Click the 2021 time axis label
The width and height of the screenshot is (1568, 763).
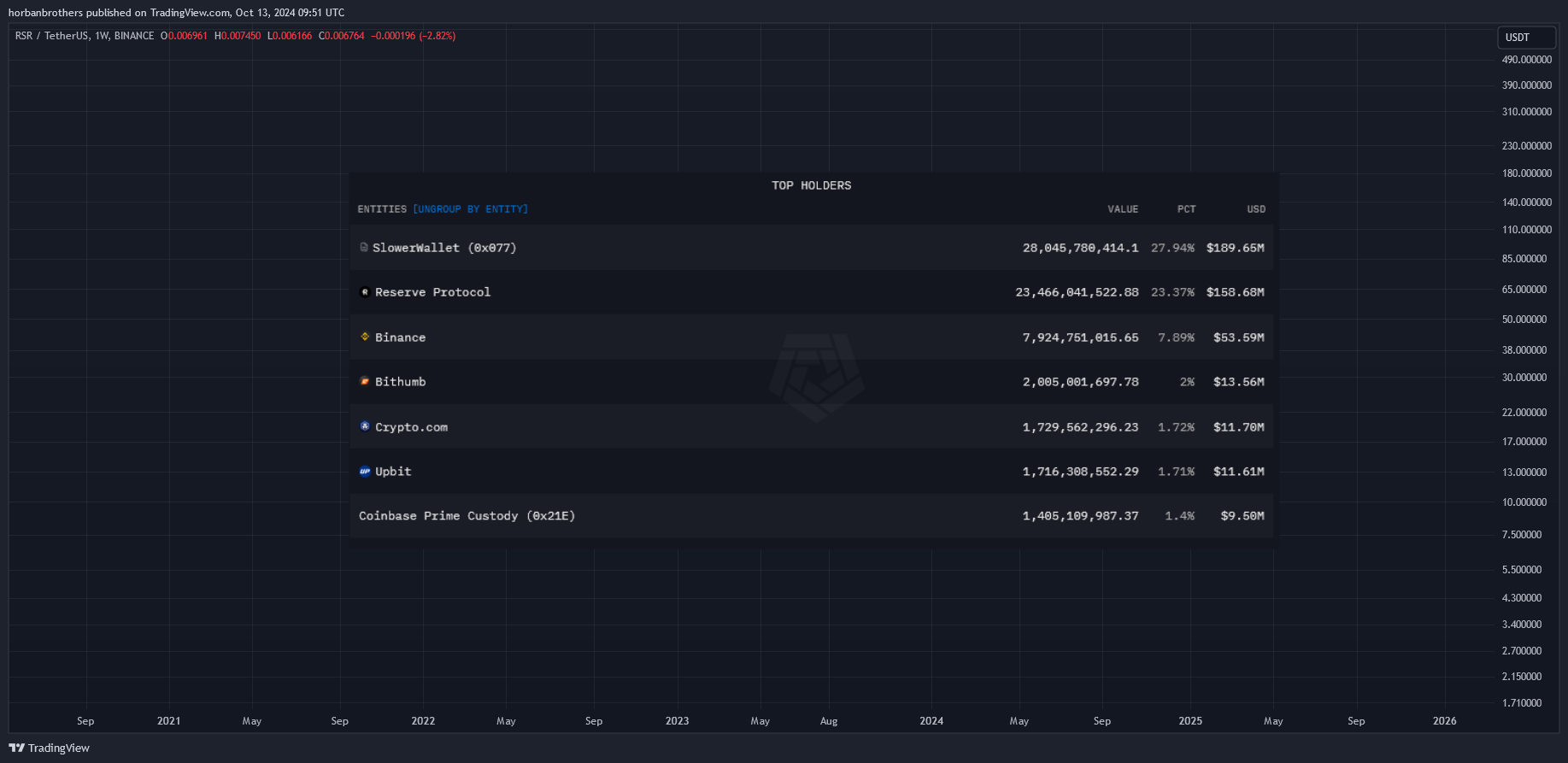pyautogui.click(x=168, y=721)
